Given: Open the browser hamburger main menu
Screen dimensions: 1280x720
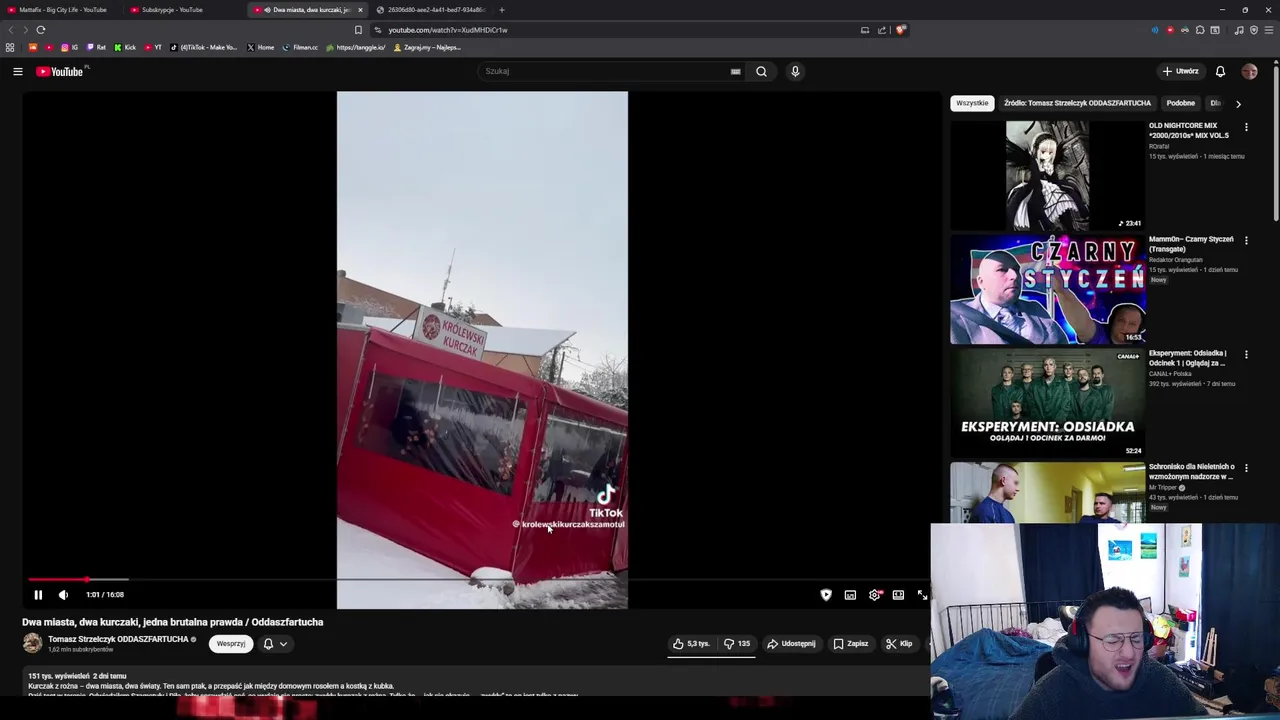Looking at the screenshot, I should (x=1269, y=30).
